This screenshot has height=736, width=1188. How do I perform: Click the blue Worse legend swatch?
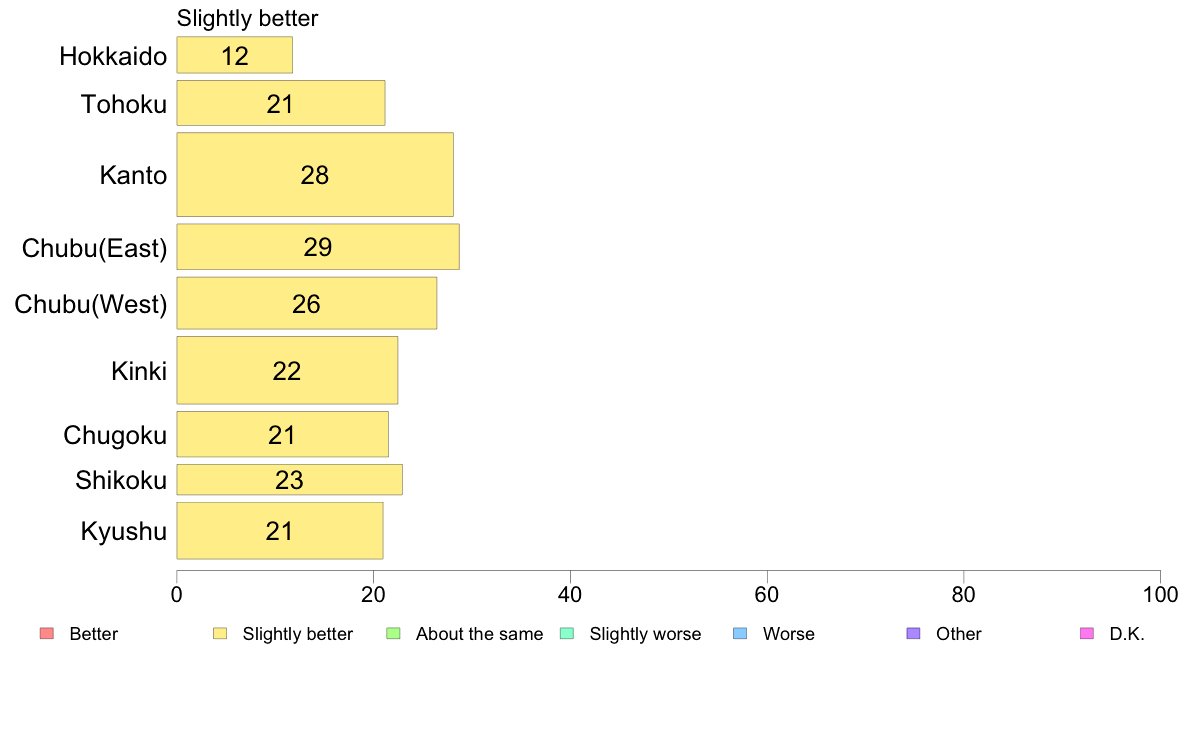click(740, 634)
